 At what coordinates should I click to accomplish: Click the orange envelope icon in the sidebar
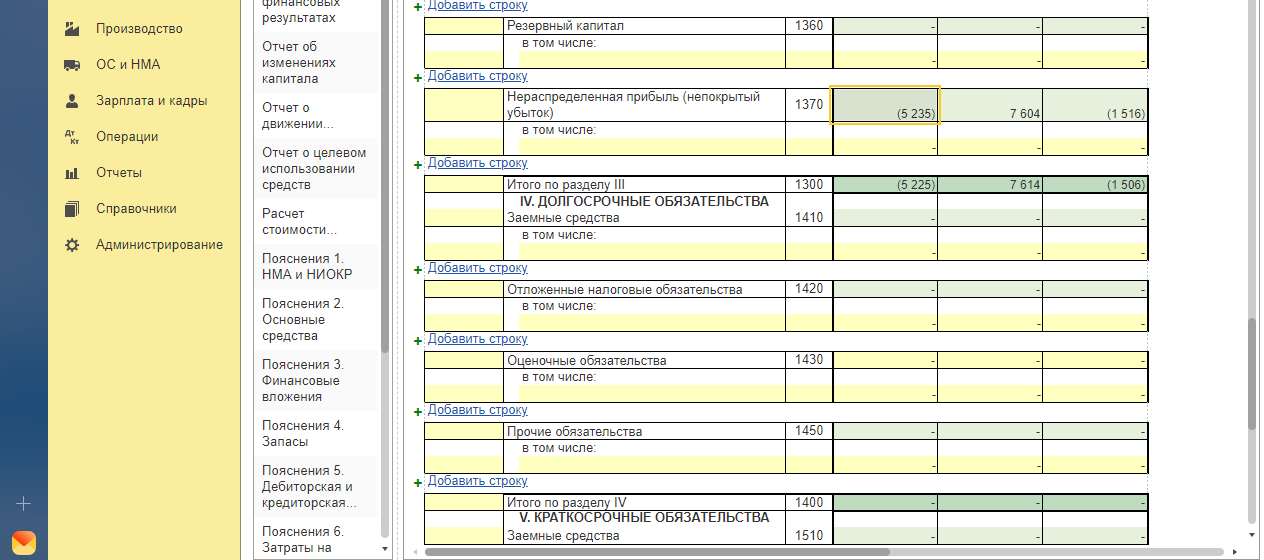pos(24,543)
